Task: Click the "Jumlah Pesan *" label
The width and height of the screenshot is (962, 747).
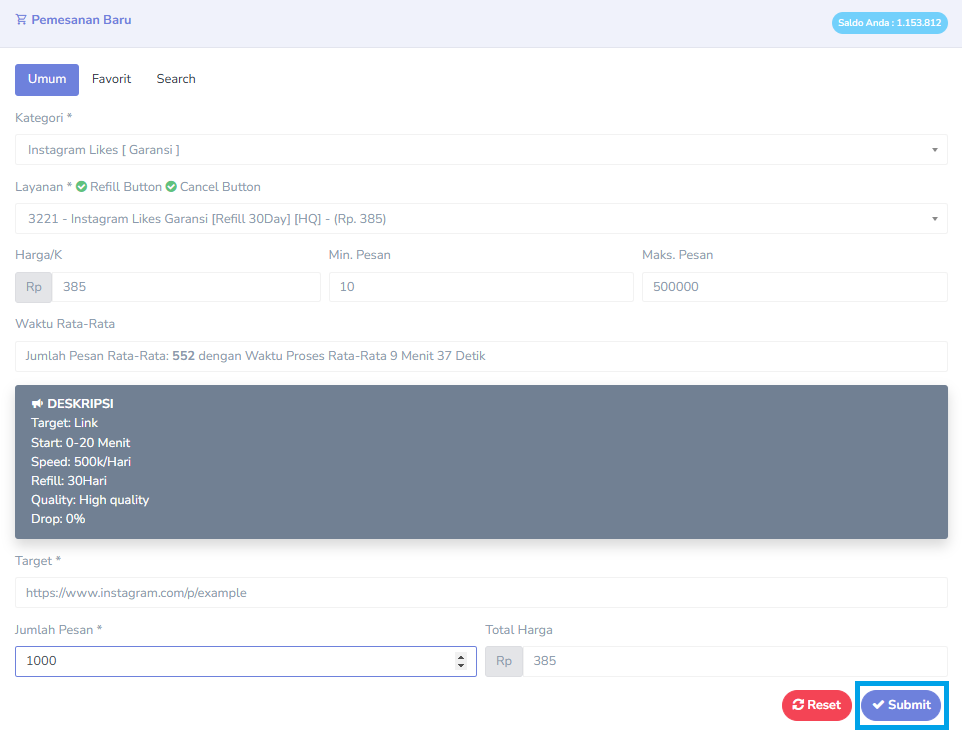Action: tap(58, 630)
